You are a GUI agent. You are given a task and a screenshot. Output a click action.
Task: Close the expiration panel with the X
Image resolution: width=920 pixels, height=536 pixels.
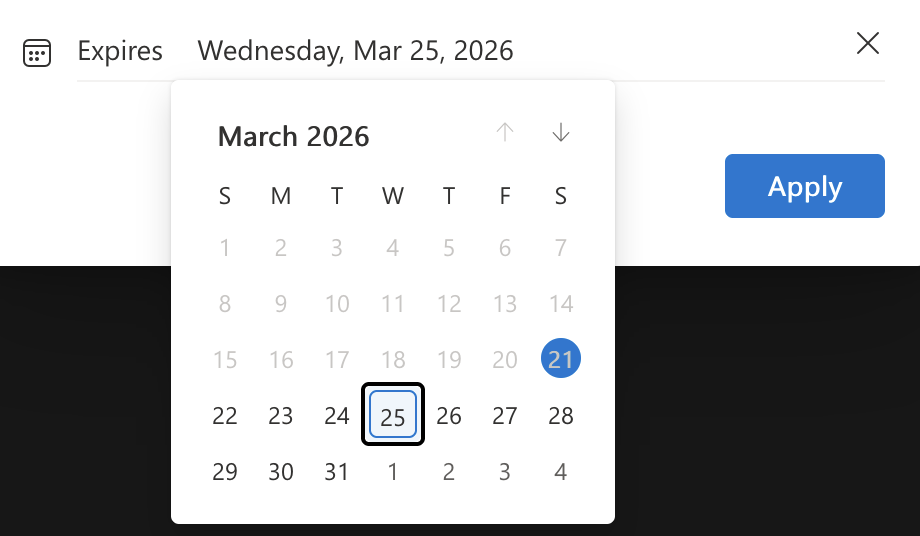868,43
